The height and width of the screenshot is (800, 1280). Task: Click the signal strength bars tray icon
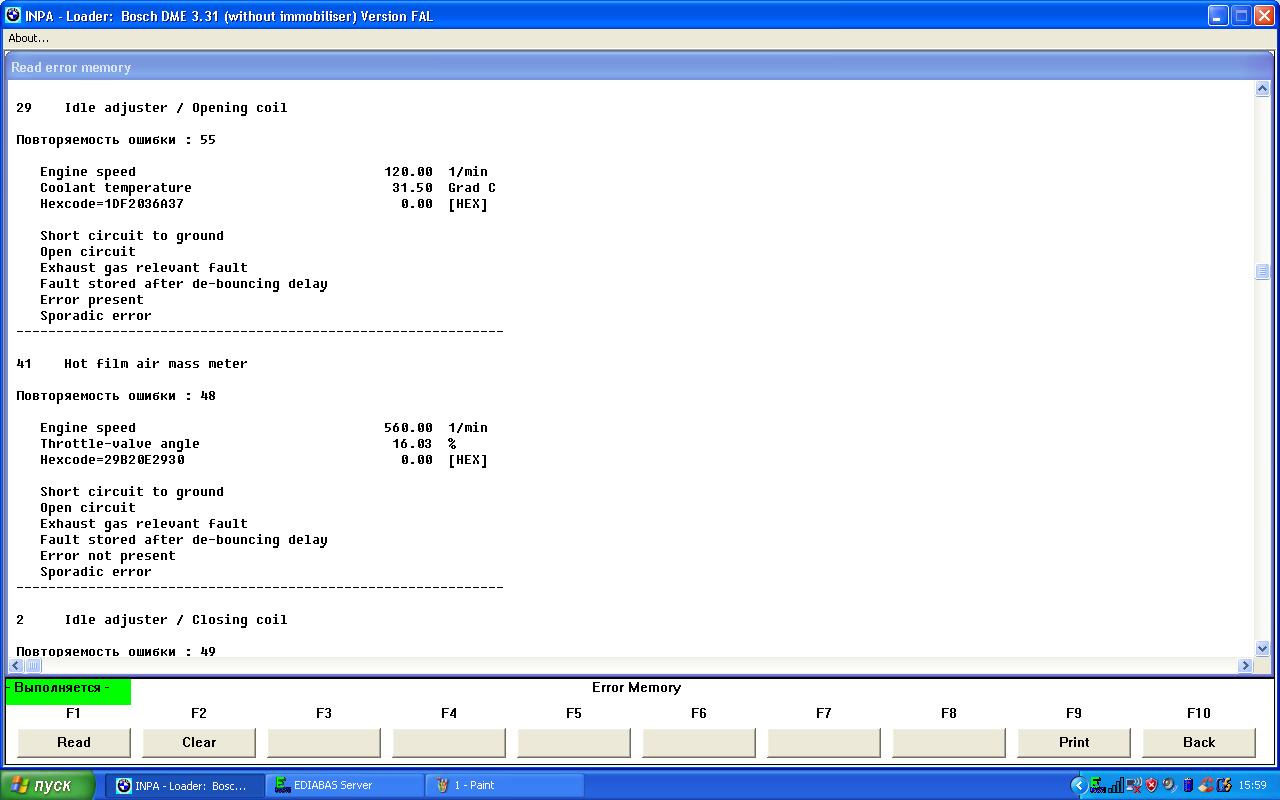coord(1115,785)
